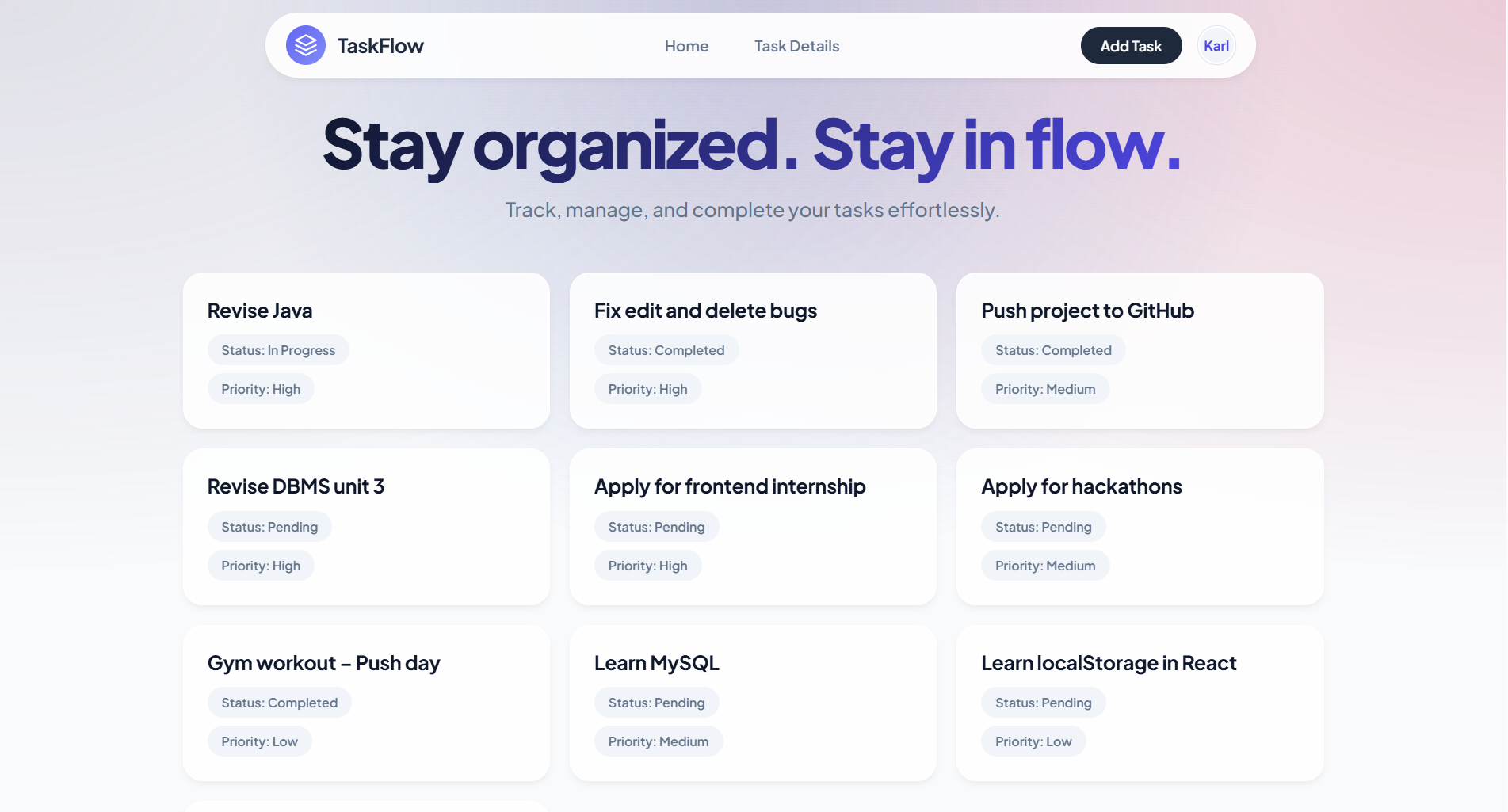Click Priority: High on Apply for frontend internship
Viewport: 1508px width, 812px height.
pos(647,566)
